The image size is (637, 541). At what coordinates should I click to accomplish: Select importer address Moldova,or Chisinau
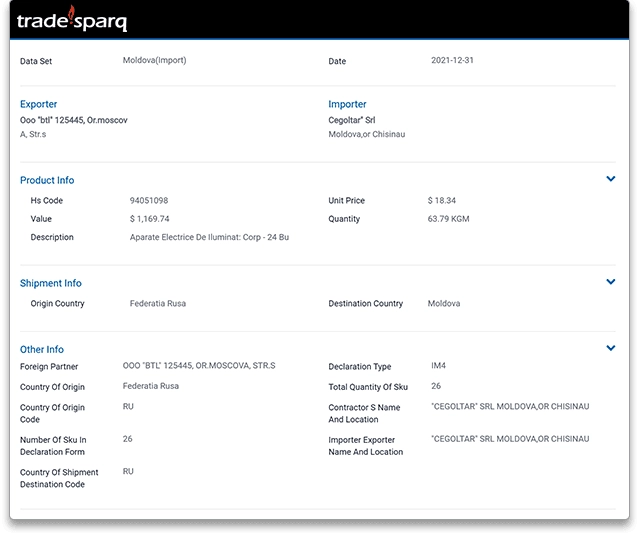[x=367, y=134]
